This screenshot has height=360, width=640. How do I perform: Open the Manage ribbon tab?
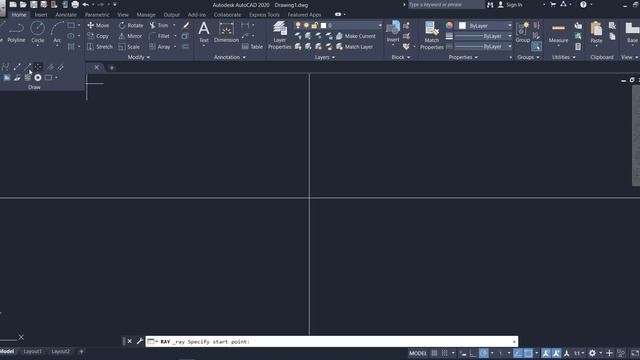coord(146,14)
